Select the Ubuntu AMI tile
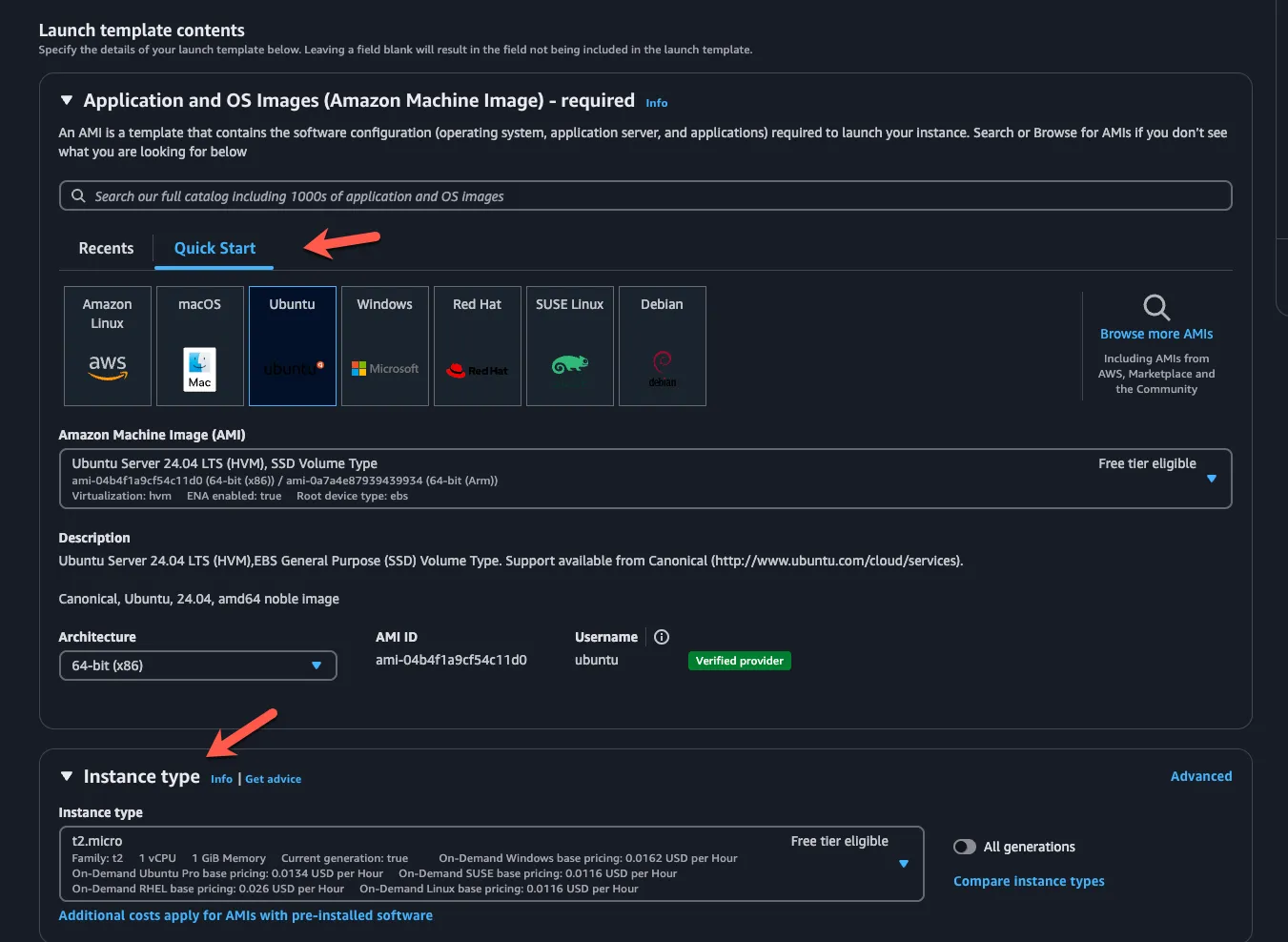The image size is (1288, 942). 293,346
